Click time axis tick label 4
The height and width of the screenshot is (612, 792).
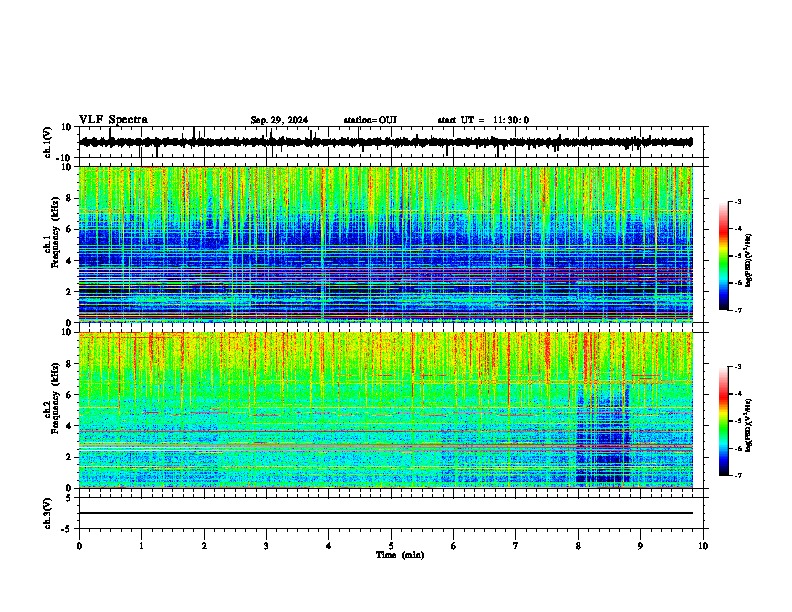tap(329, 546)
